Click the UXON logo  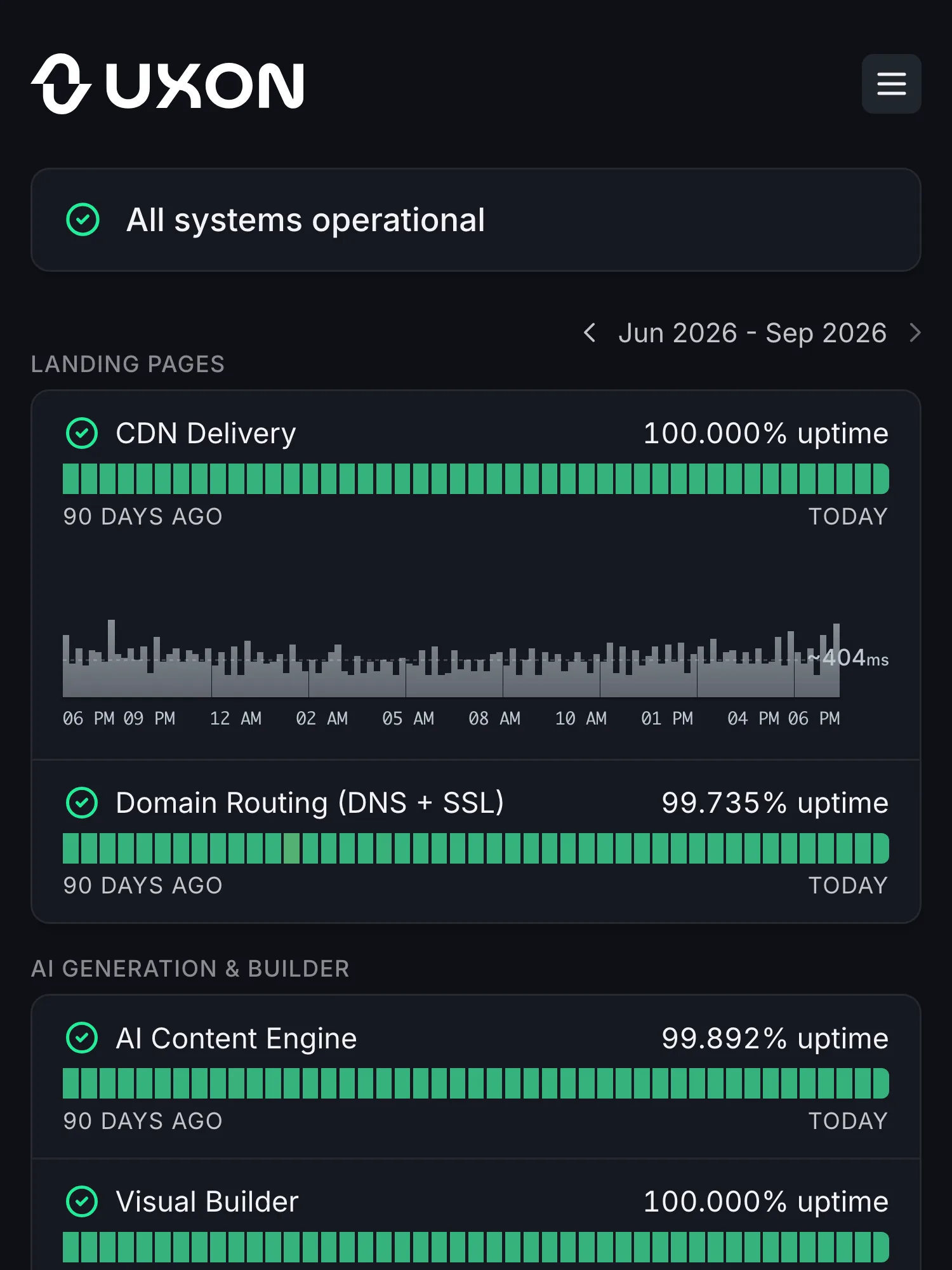point(168,84)
